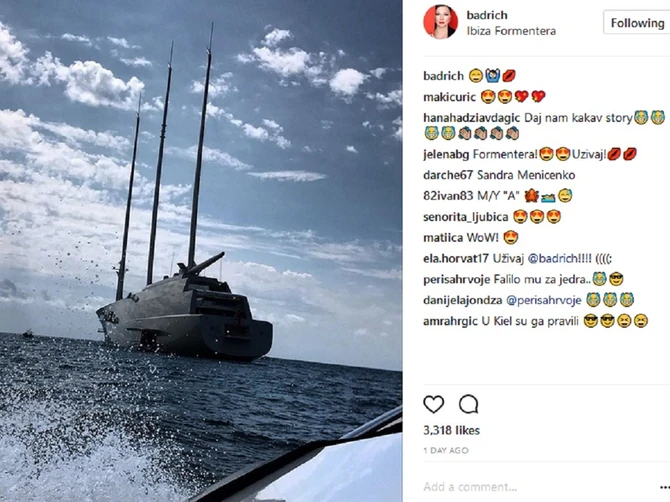
Task: Focus the Add a comment field
Action: [538, 487]
